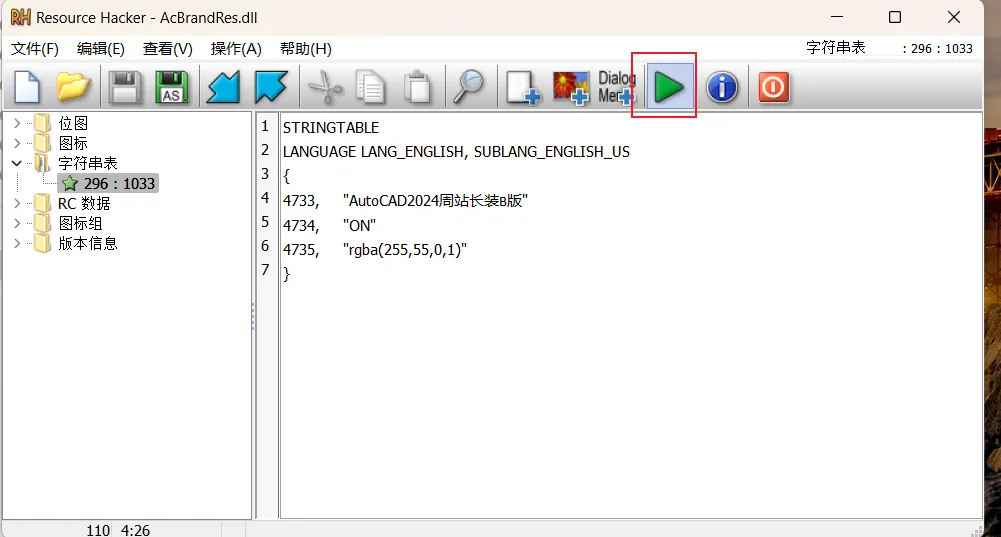Open text search with magnifier icon
Image resolution: width=1001 pixels, height=537 pixels.
click(x=469, y=87)
